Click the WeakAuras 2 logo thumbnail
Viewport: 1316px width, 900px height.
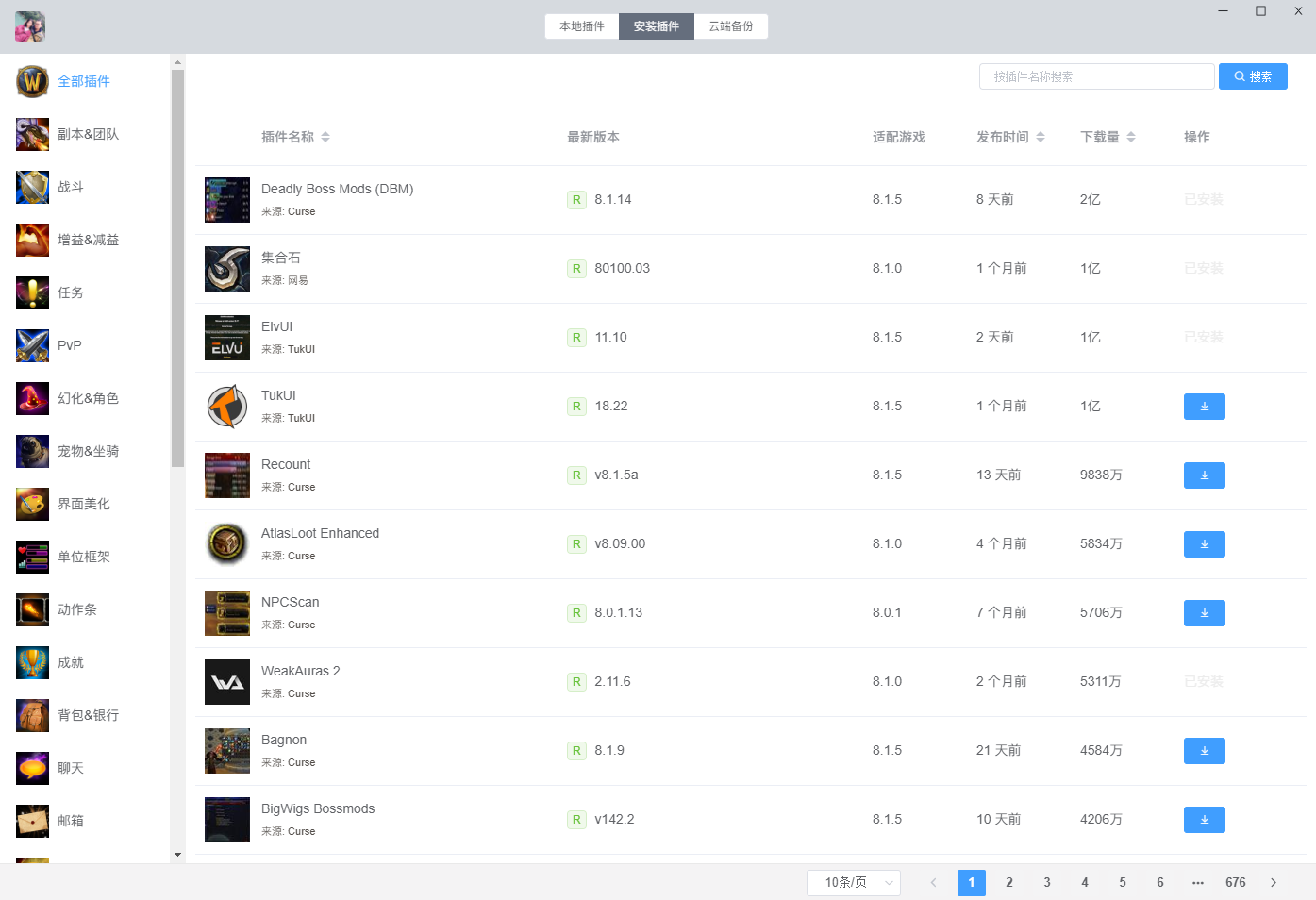[x=227, y=682]
